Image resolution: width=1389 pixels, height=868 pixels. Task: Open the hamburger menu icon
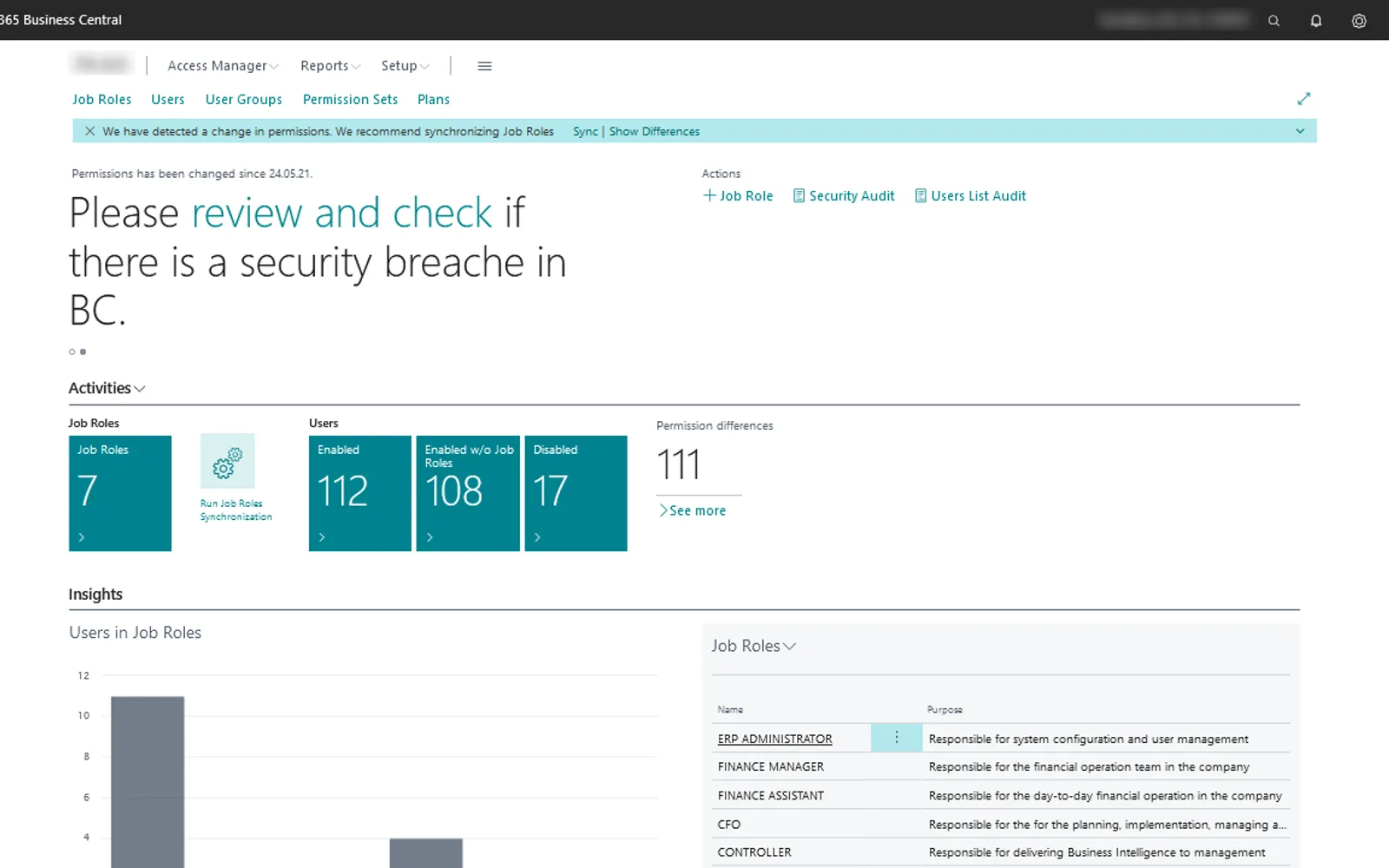[x=484, y=66]
